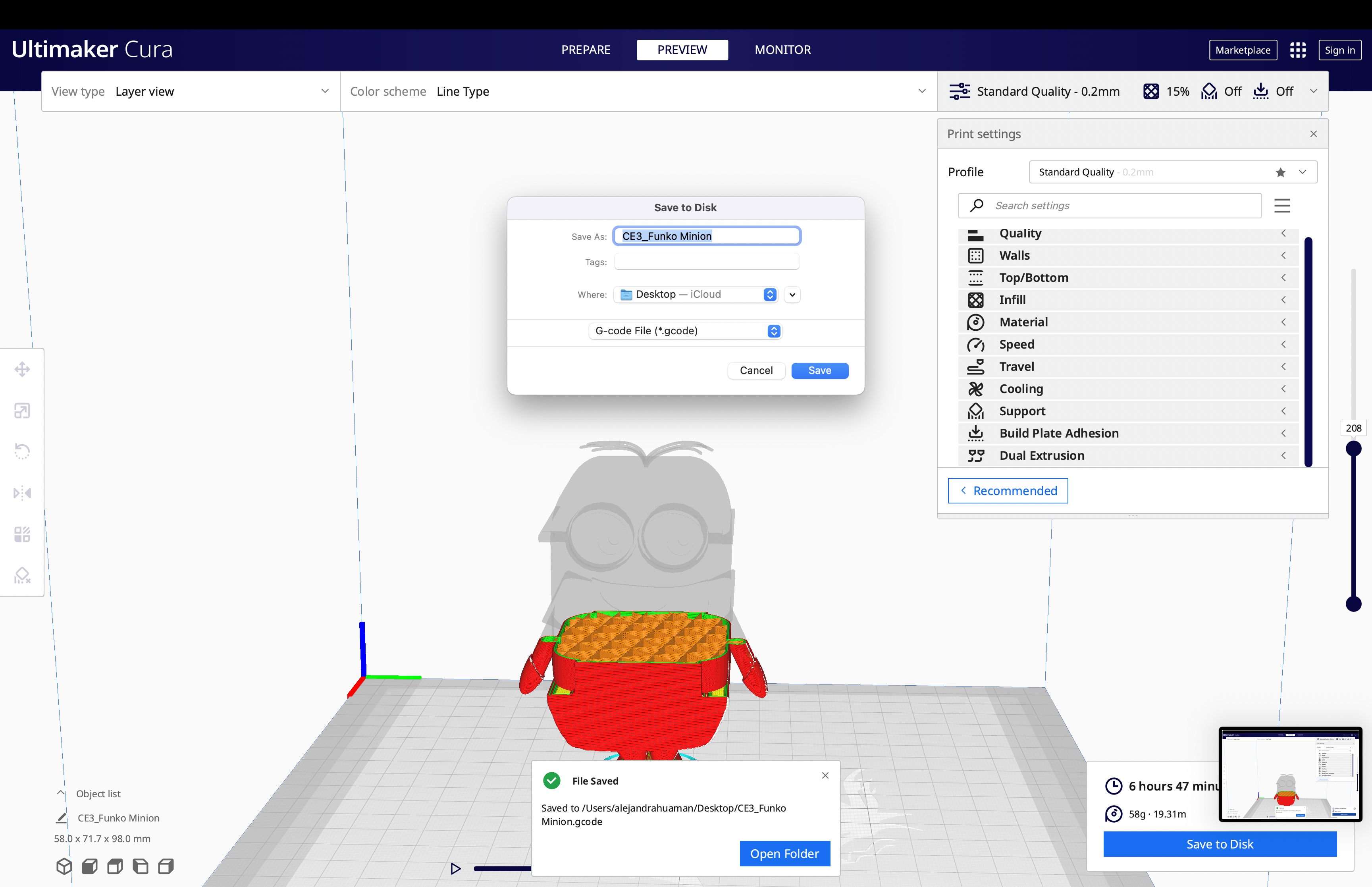Select the Support Blocker tool
The height and width of the screenshot is (887, 1372).
tap(22, 575)
